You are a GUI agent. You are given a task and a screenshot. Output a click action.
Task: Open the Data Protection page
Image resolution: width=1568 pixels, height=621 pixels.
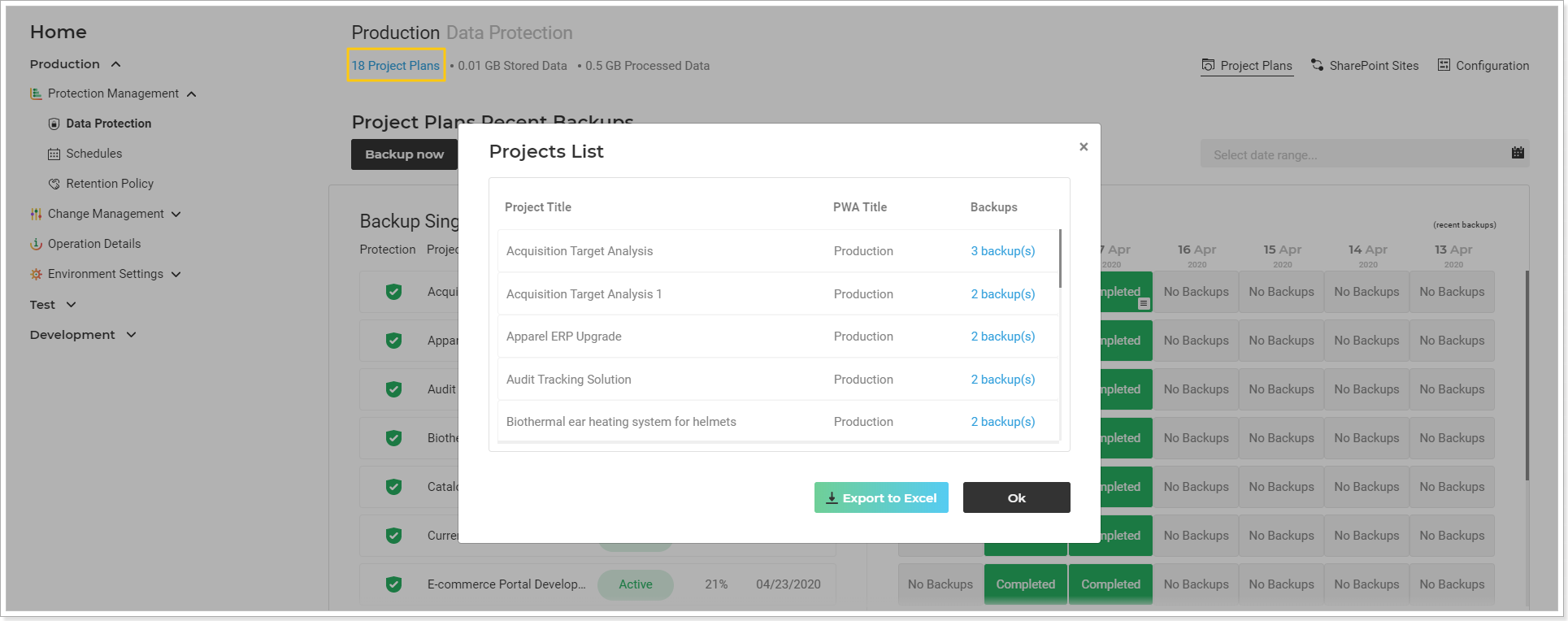108,124
